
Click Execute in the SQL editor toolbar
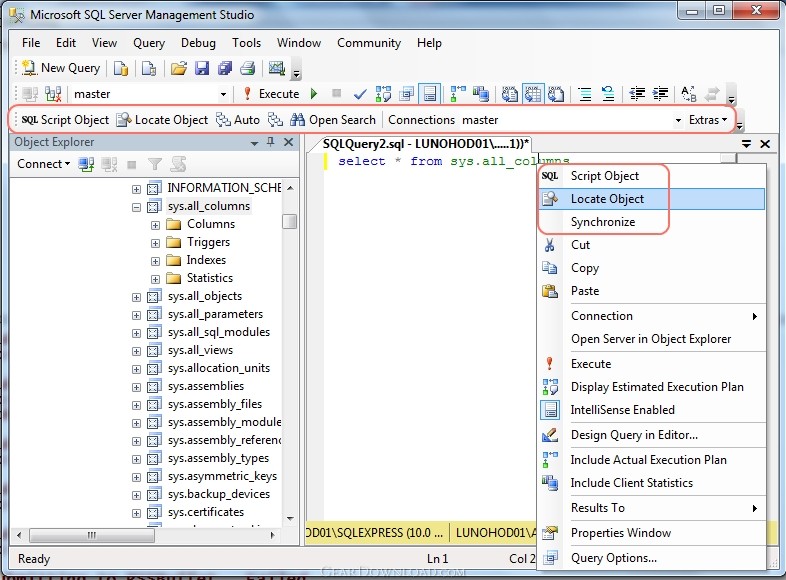[x=271, y=94]
